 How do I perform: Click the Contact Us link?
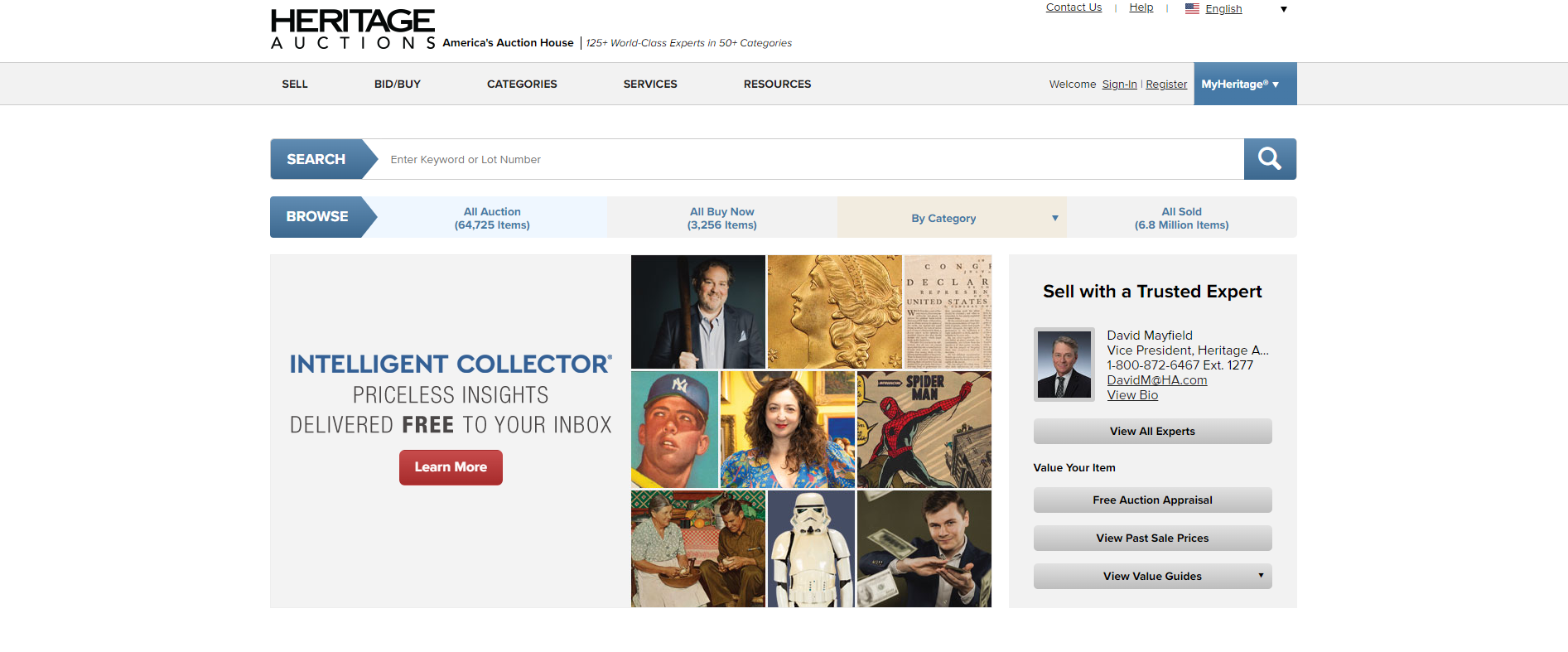tap(1073, 7)
